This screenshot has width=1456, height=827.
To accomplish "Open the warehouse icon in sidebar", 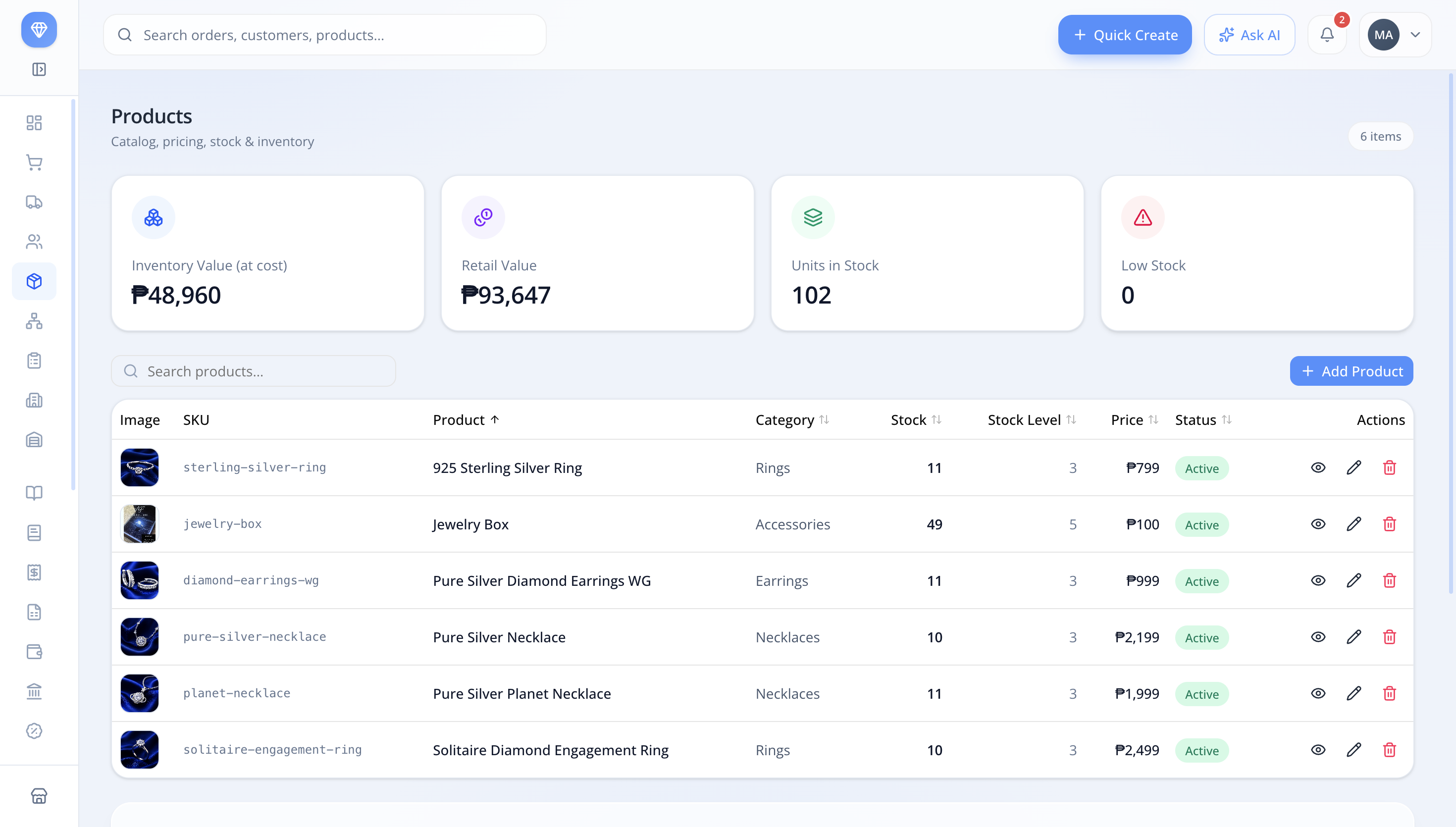I will 34,440.
